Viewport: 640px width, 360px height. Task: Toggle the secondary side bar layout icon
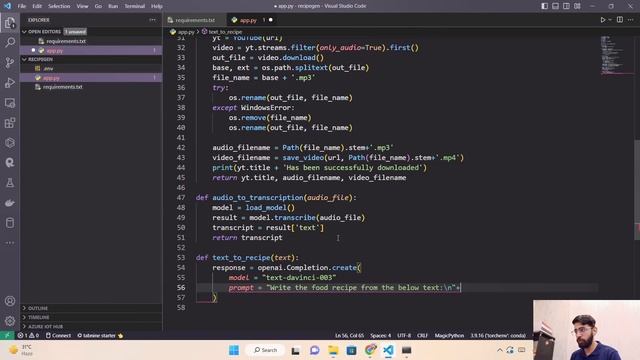click(x=567, y=6)
